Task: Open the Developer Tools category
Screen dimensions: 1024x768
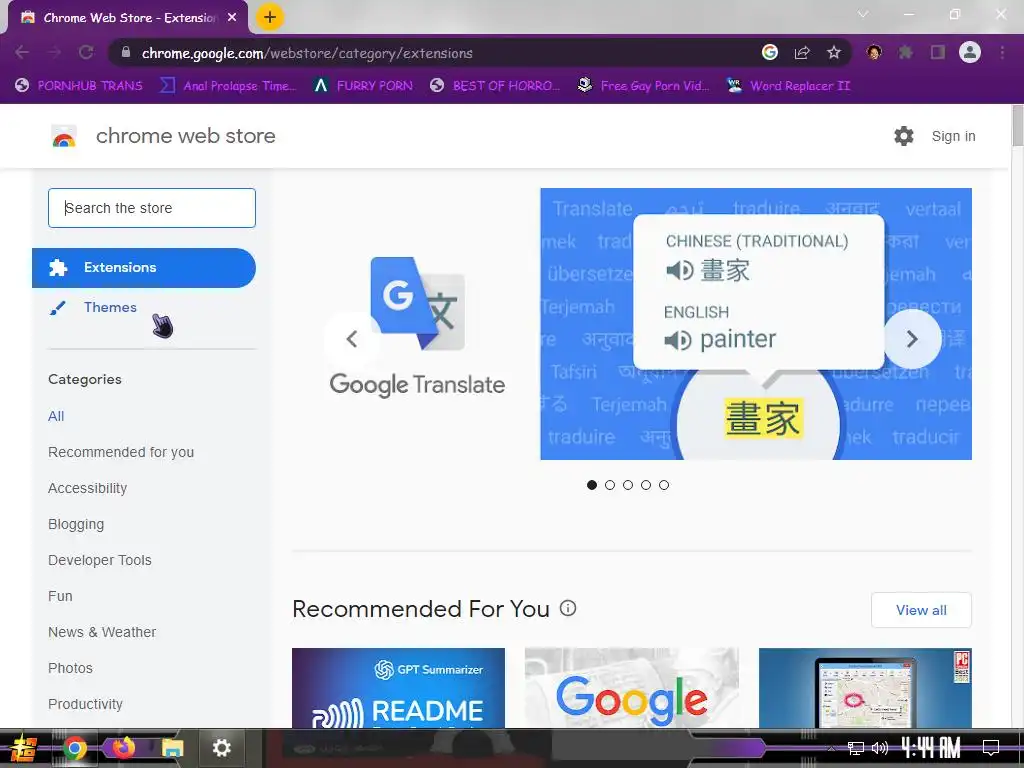Action: (x=100, y=560)
